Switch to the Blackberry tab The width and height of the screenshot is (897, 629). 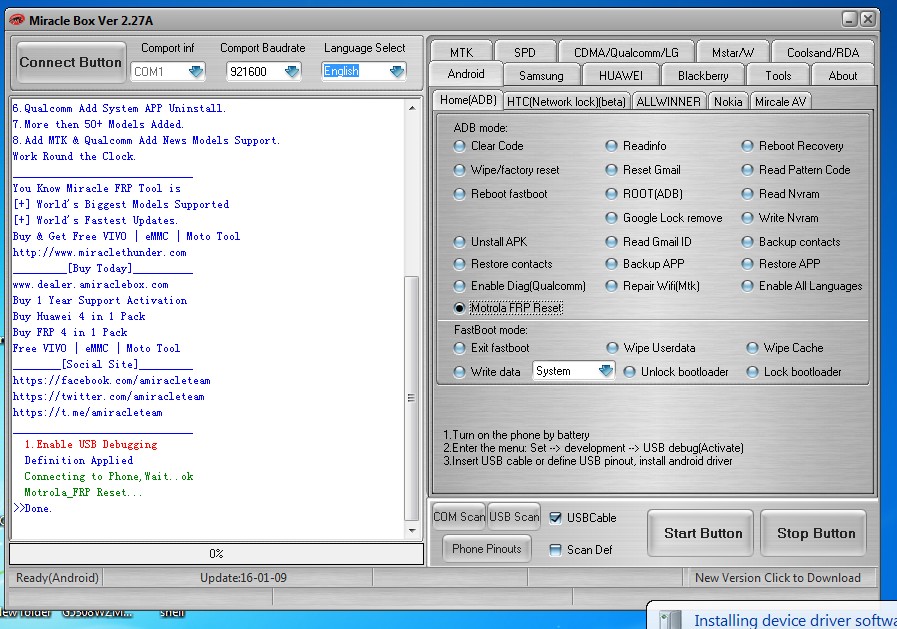703,75
